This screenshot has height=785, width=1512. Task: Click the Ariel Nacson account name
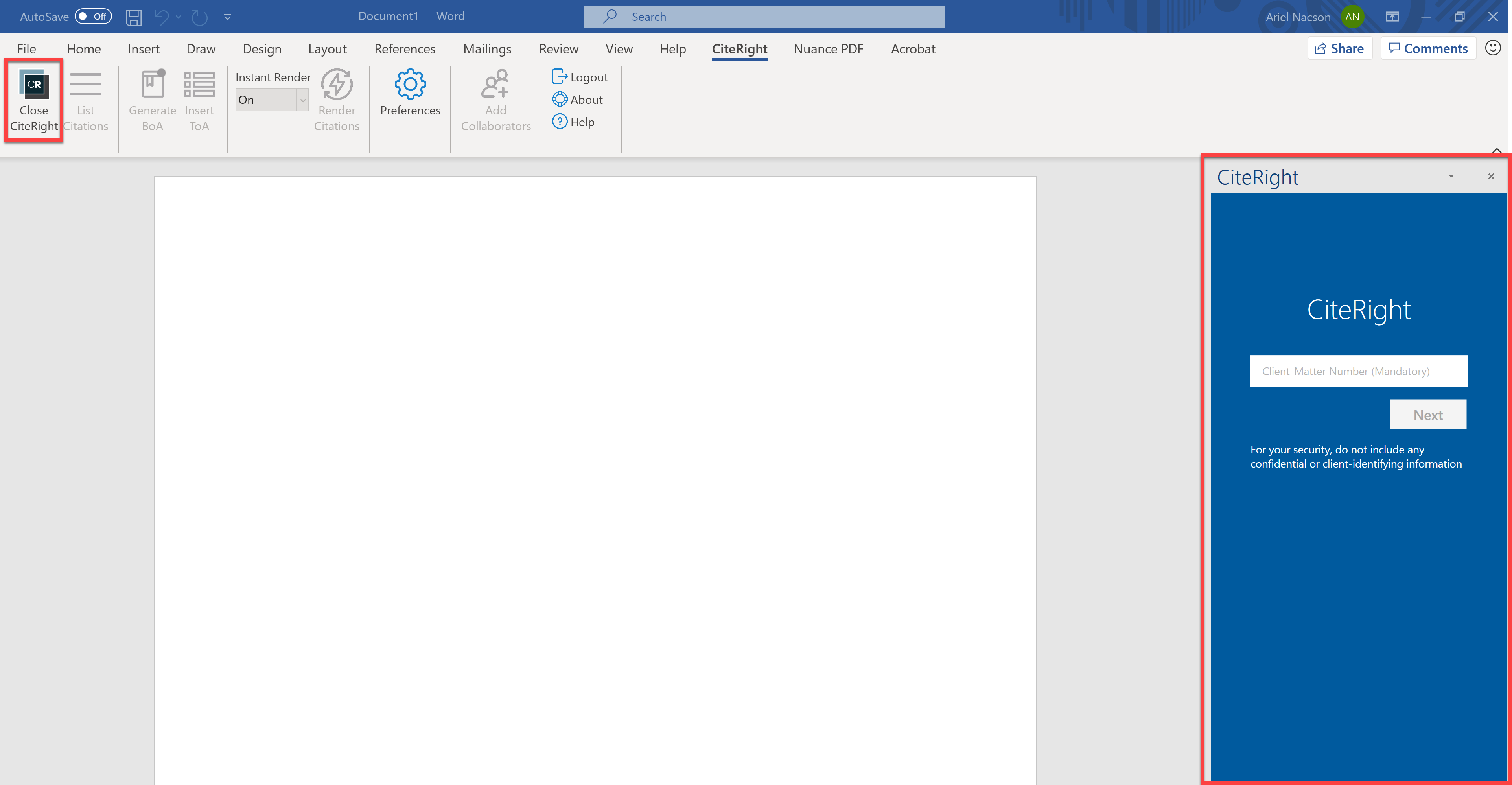coord(1298,17)
